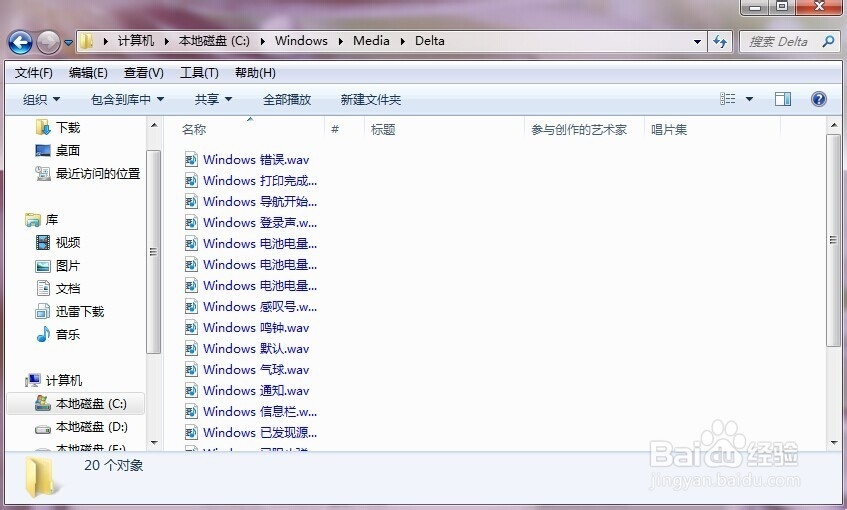Click the greyed Forward arrow button

[48, 42]
